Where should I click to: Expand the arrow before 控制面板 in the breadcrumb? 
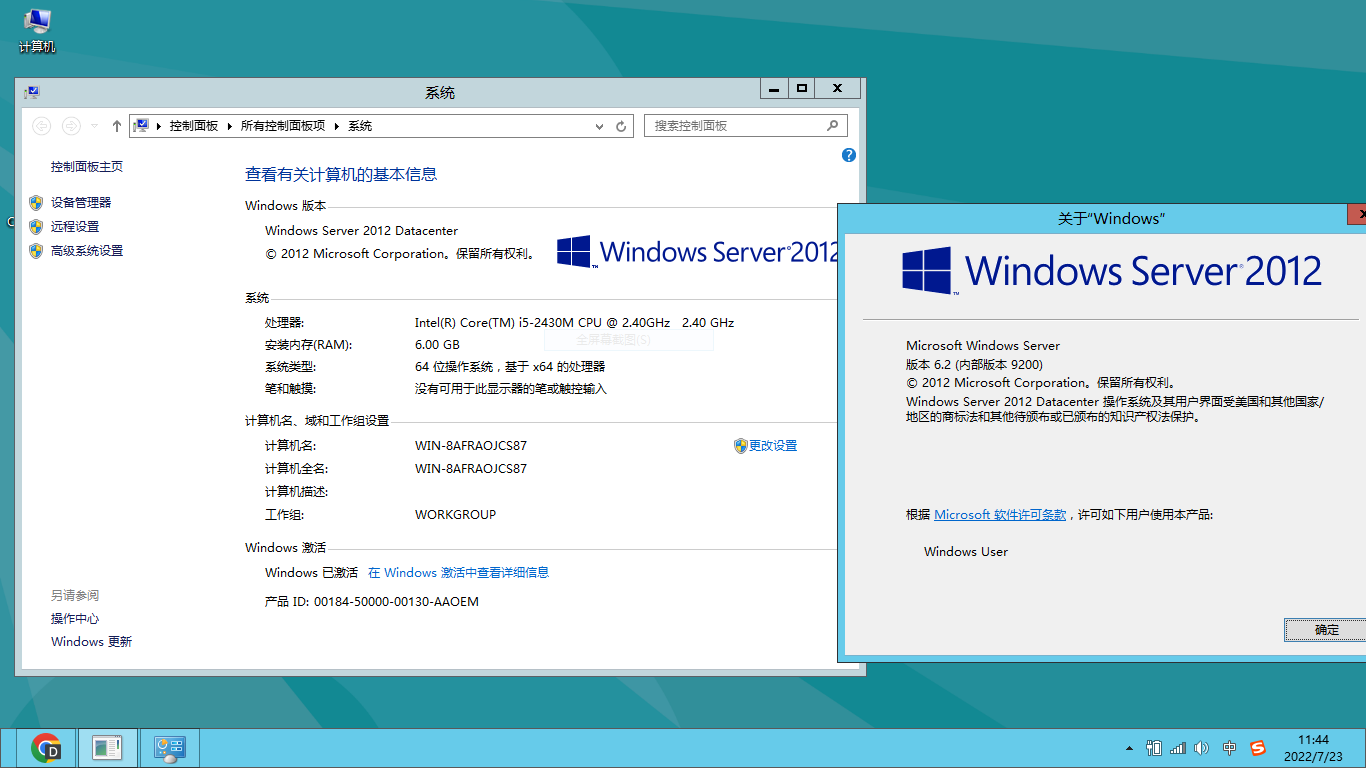click(x=158, y=126)
